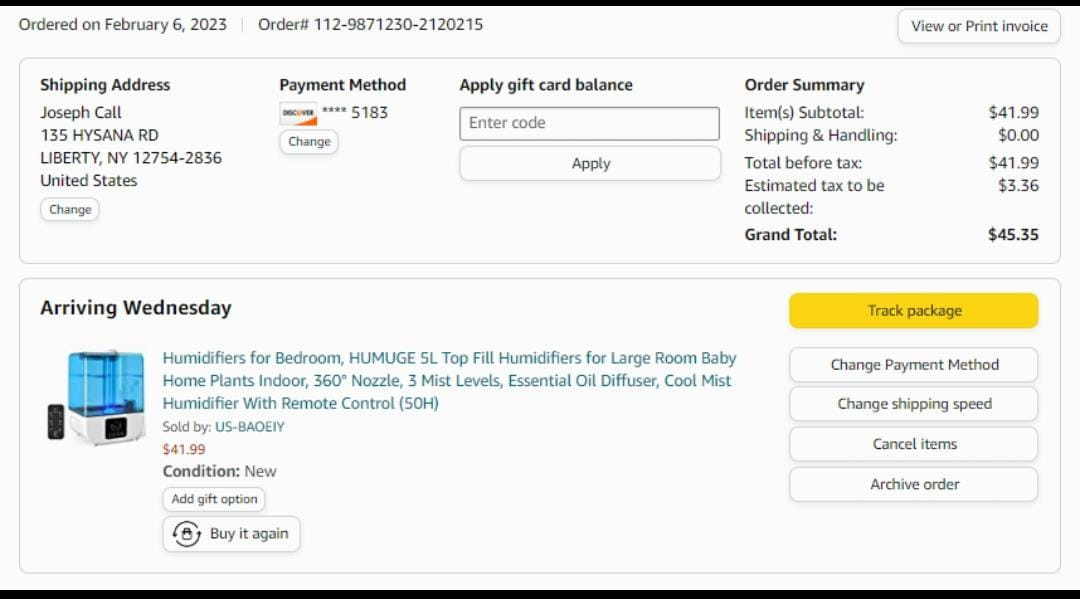Image resolution: width=1080 pixels, height=599 pixels.
Task: Click the Apply gift card balance heading
Action: pos(546,85)
